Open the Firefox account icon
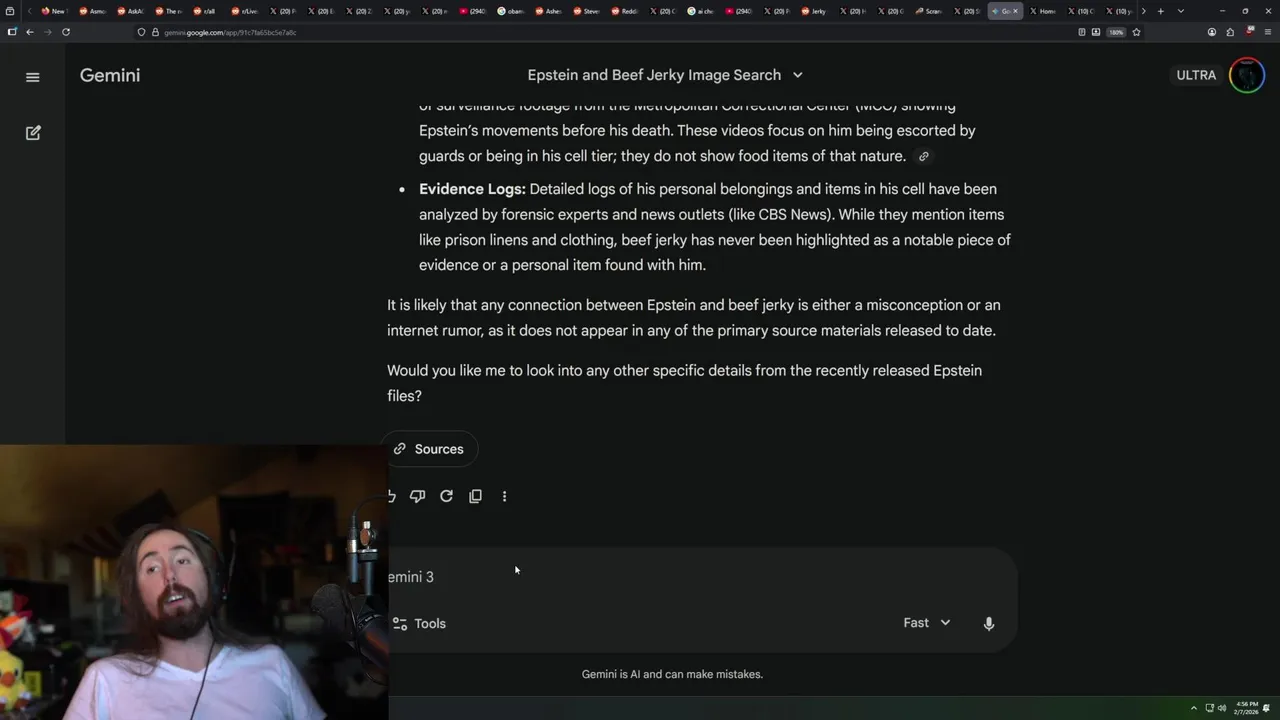The image size is (1280, 720). 1212,32
